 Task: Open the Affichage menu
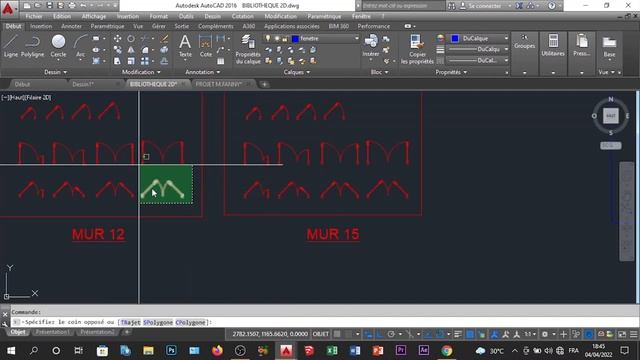pyautogui.click(x=94, y=16)
